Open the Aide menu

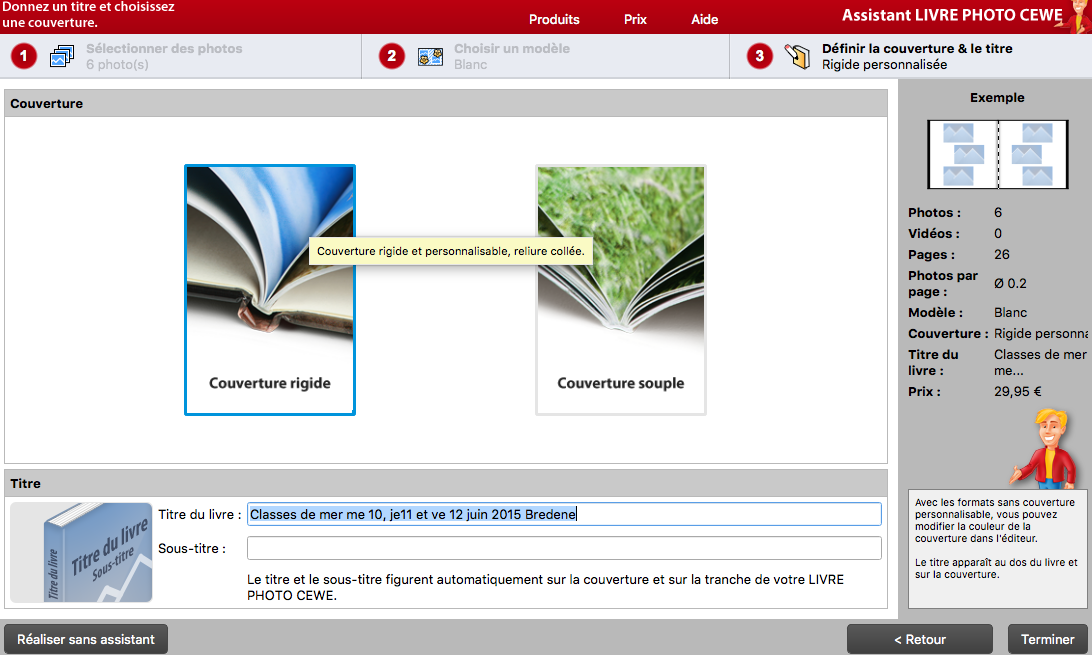click(x=704, y=19)
